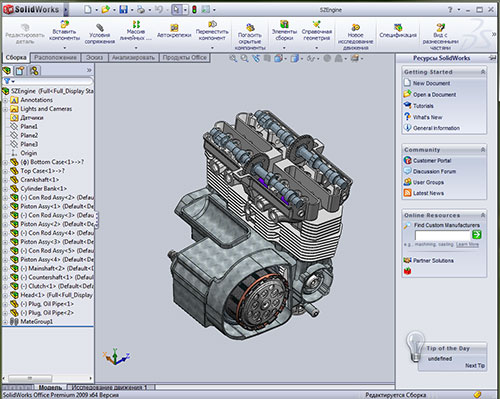This screenshot has height=399, width=500.
Task: Open the Tutorials link
Action: 423,106
